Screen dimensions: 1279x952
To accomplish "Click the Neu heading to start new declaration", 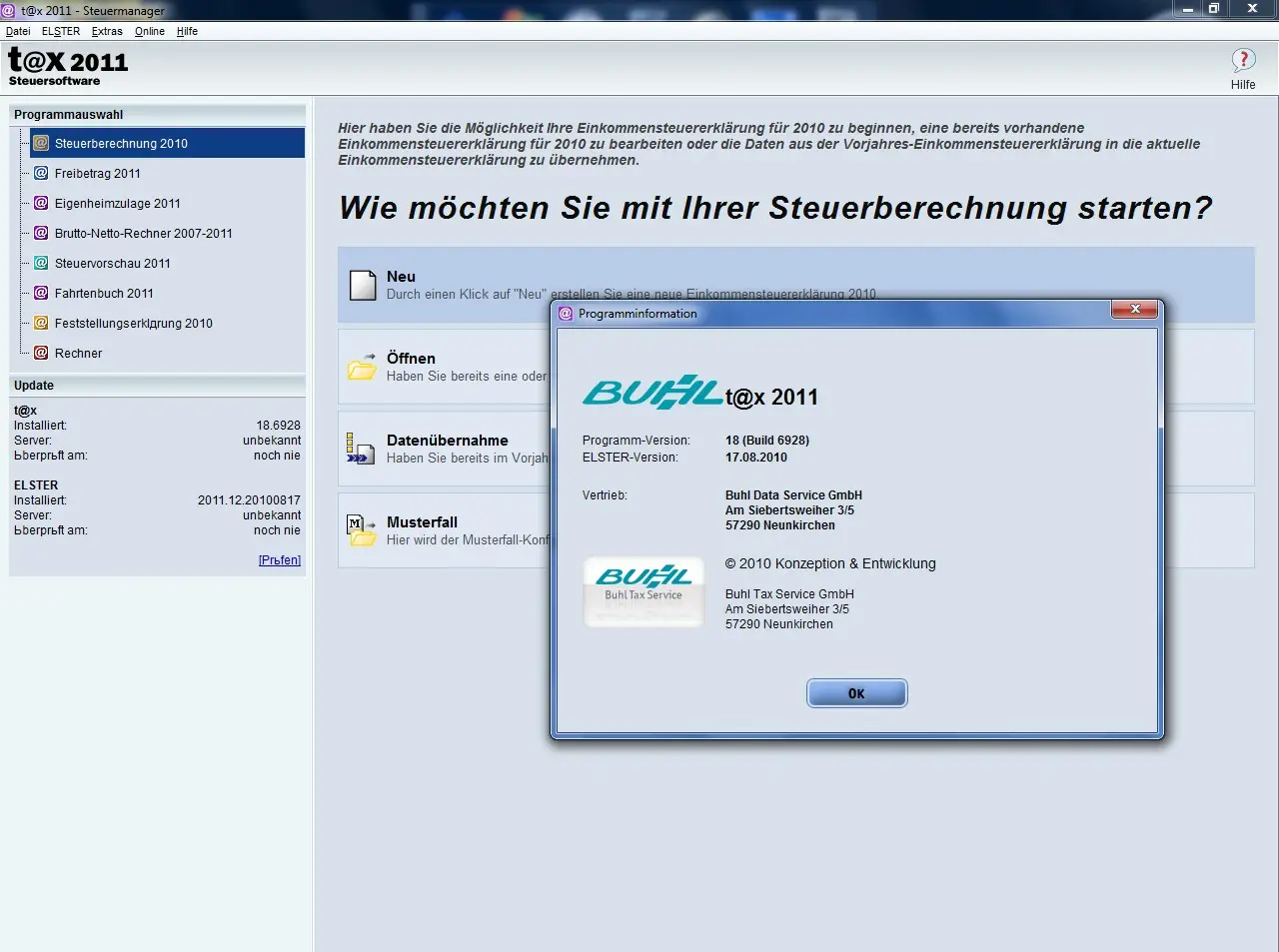I will click(401, 277).
